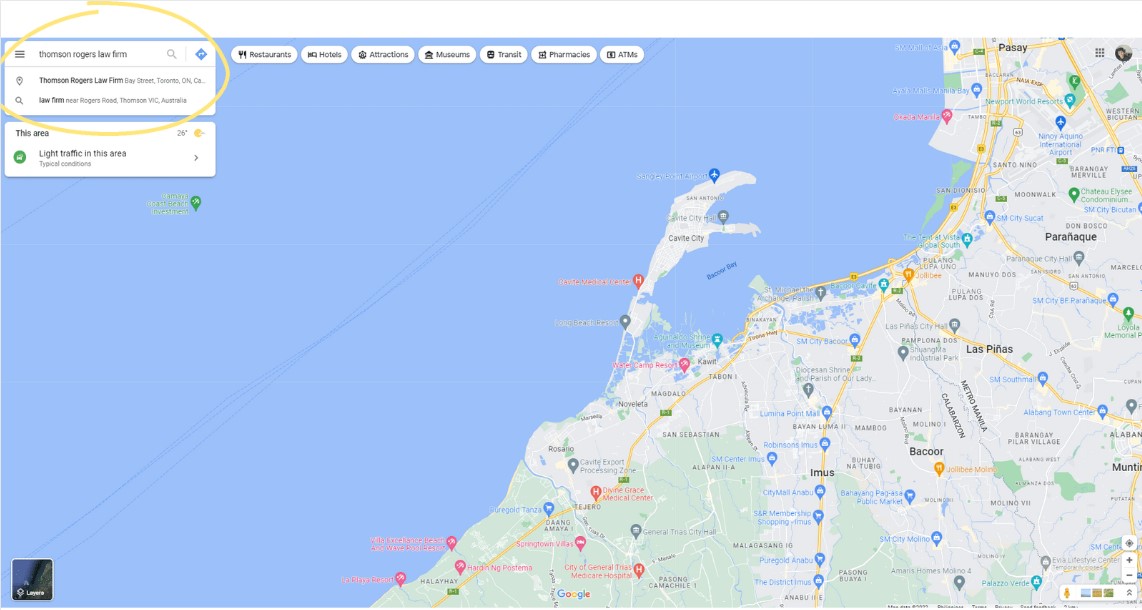This screenshot has width=1142, height=610.
Task: Click the account avatar in the top right
Action: tap(1123, 53)
